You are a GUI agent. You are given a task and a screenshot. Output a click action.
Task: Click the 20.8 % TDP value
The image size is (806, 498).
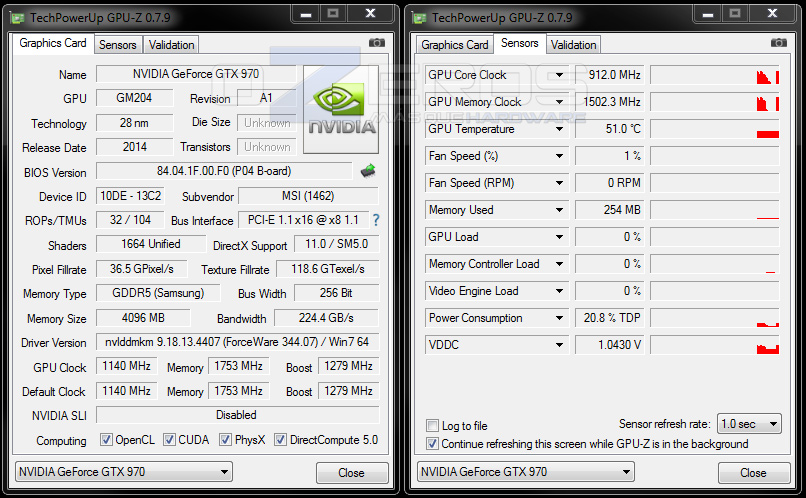pos(610,318)
